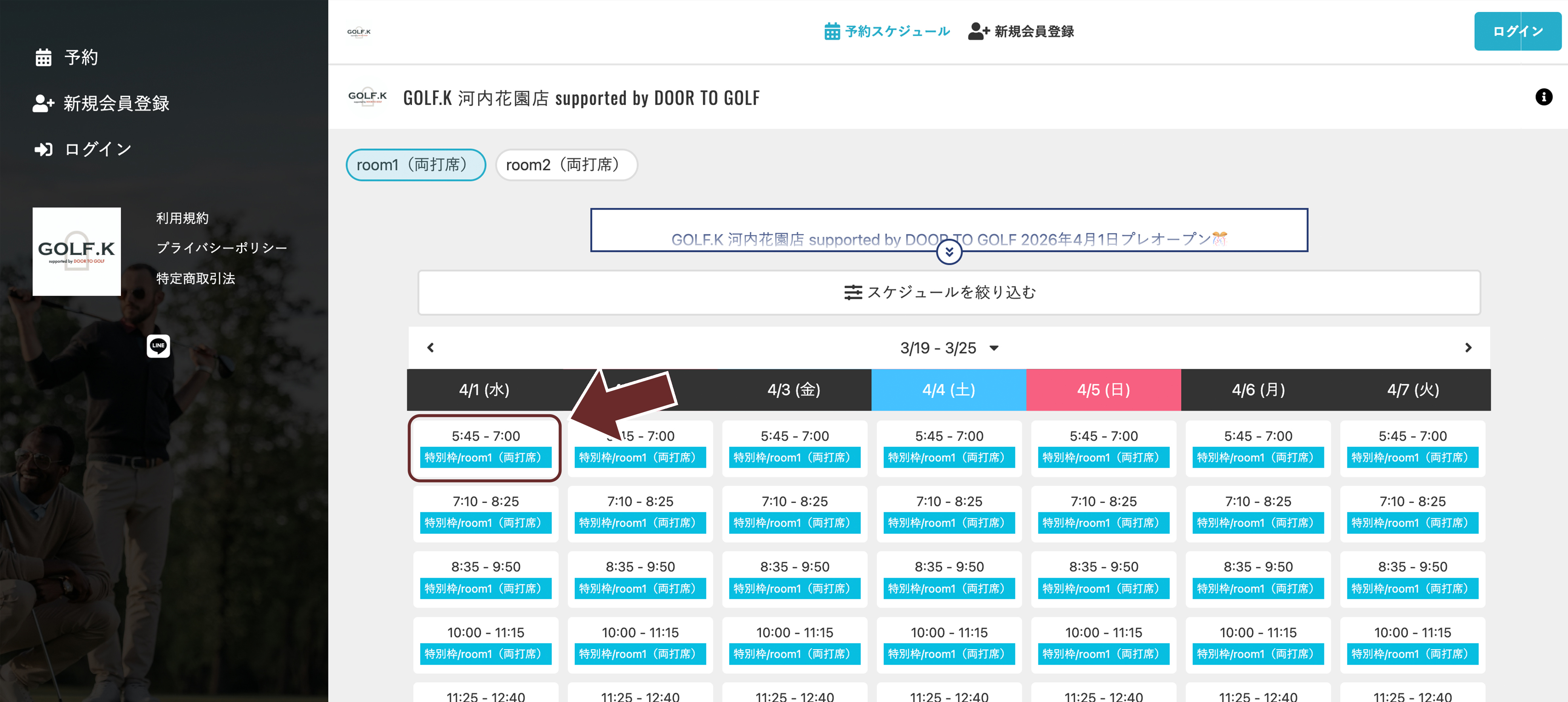1568x702 pixels.
Task: Open the プライバシーポリシー link
Action: [x=221, y=248]
